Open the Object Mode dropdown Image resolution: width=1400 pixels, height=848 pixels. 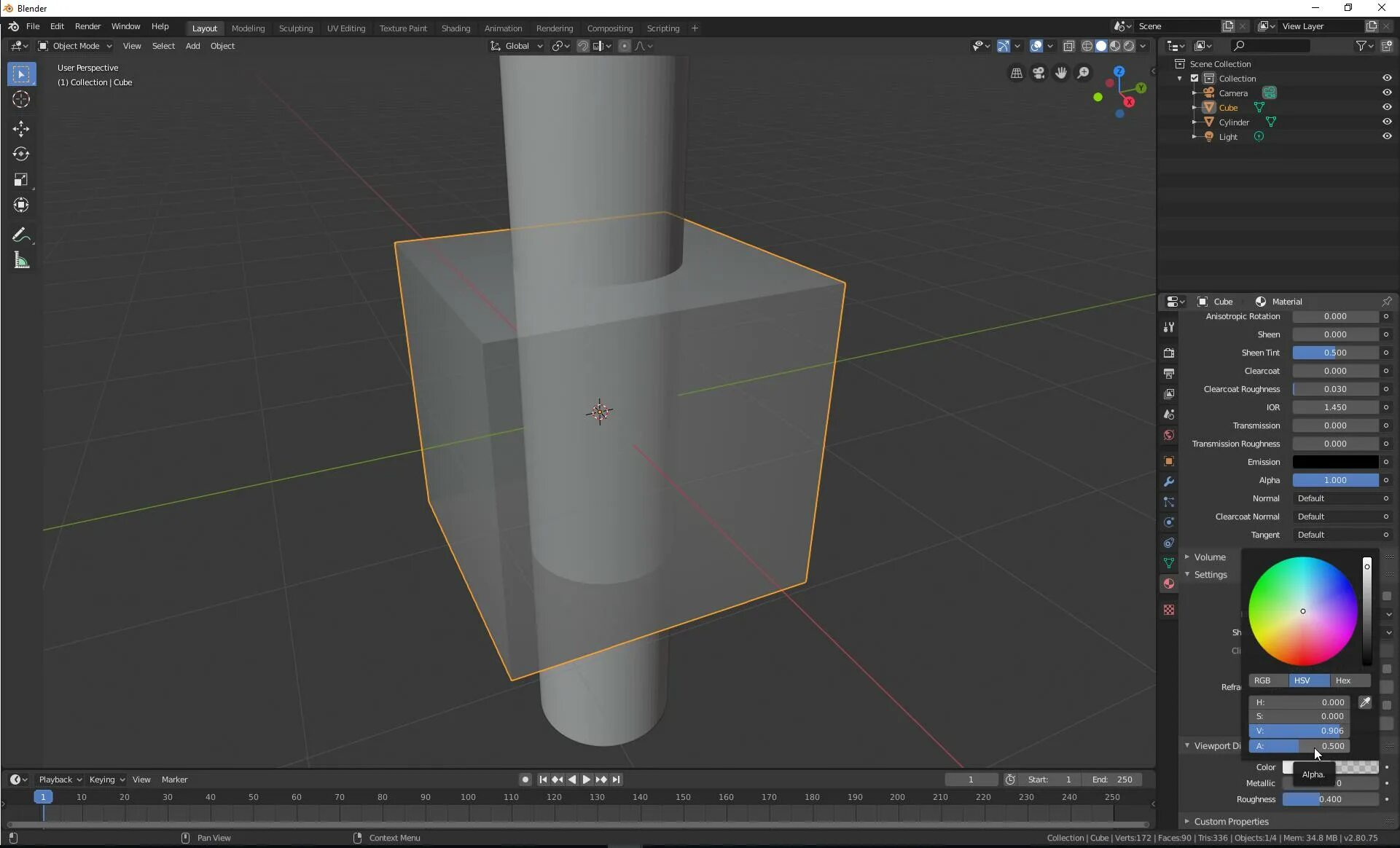click(75, 46)
